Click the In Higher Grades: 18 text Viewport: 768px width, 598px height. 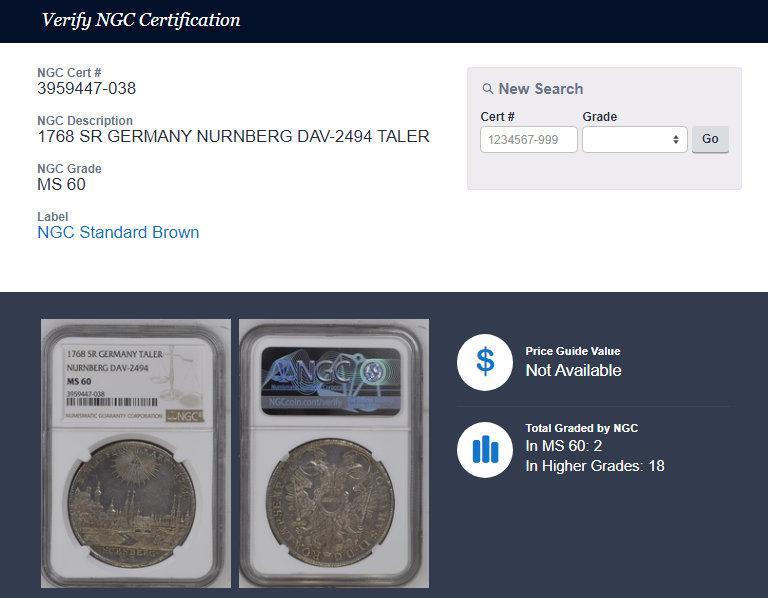595,466
